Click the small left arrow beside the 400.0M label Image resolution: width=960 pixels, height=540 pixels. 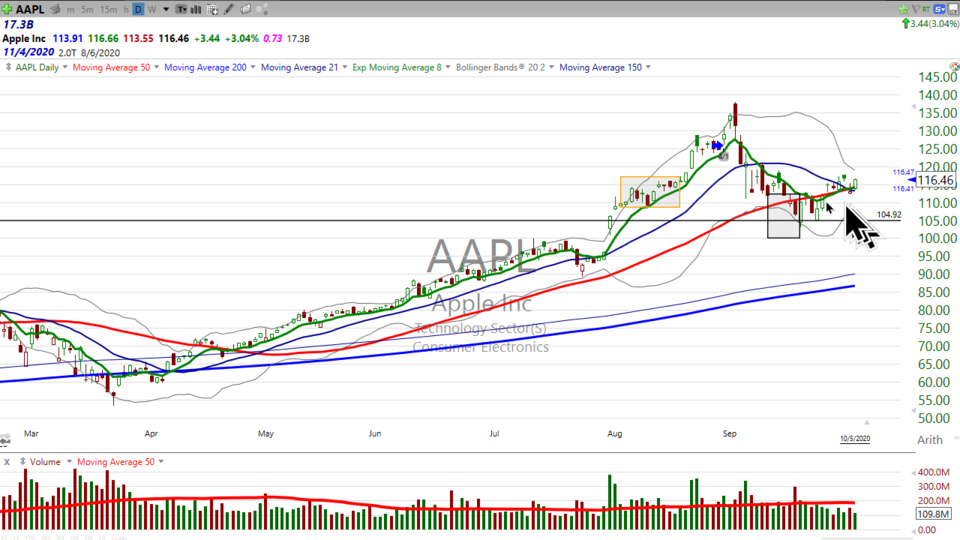tap(913, 473)
